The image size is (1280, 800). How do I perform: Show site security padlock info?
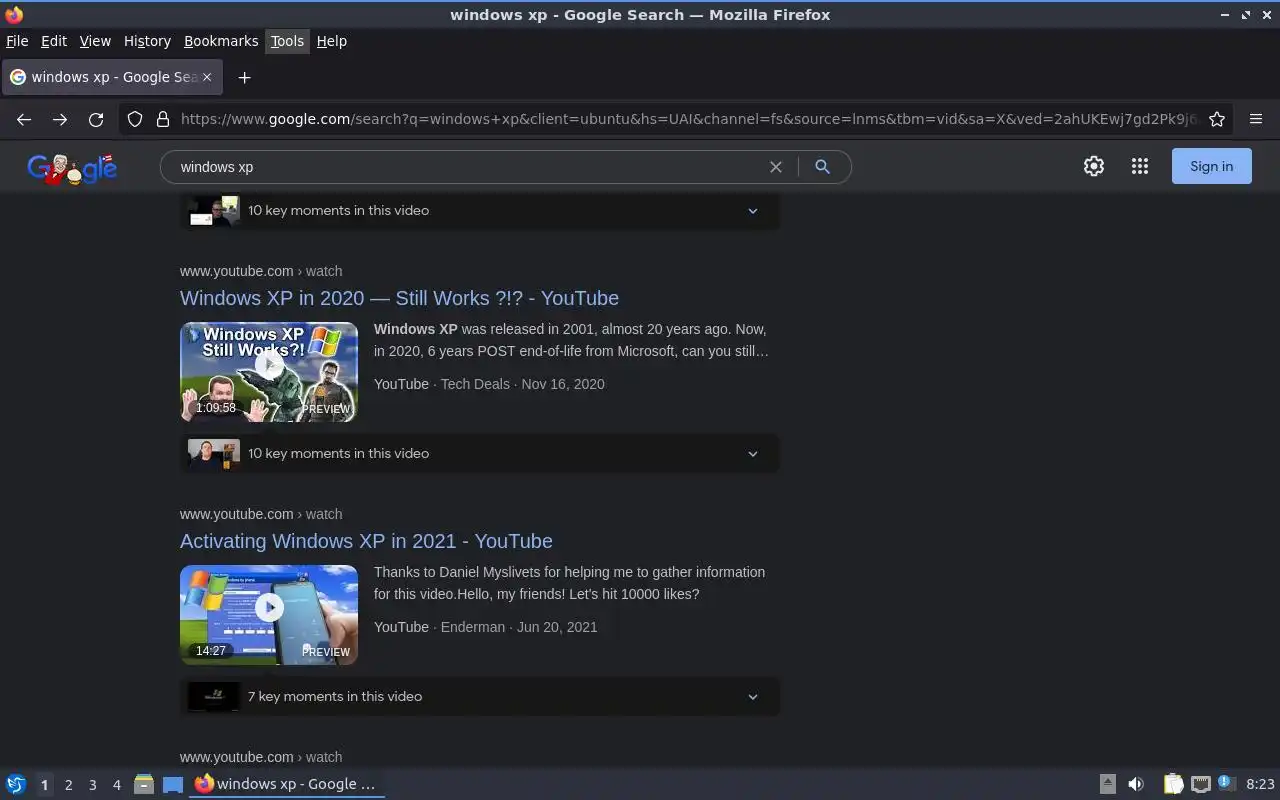tap(163, 119)
